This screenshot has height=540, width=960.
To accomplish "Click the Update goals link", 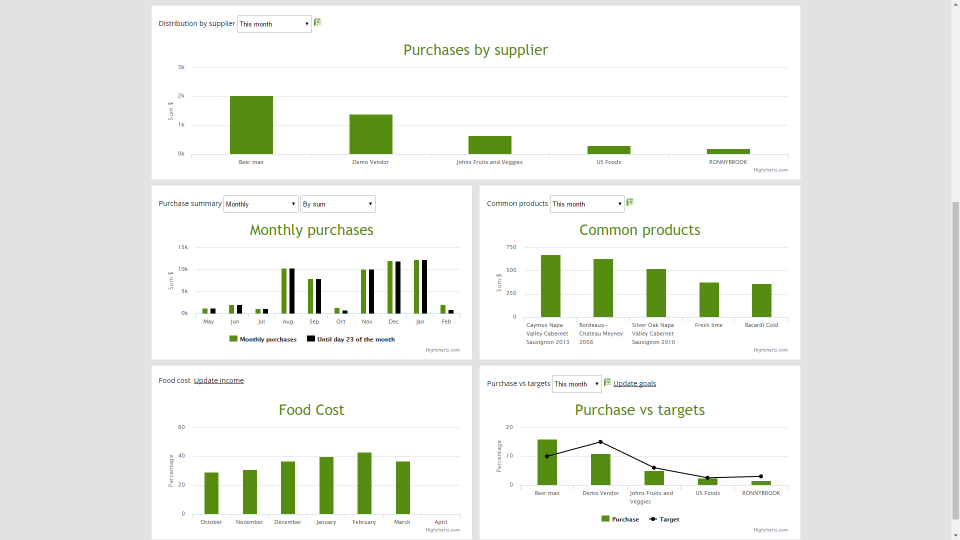I will (x=634, y=383).
